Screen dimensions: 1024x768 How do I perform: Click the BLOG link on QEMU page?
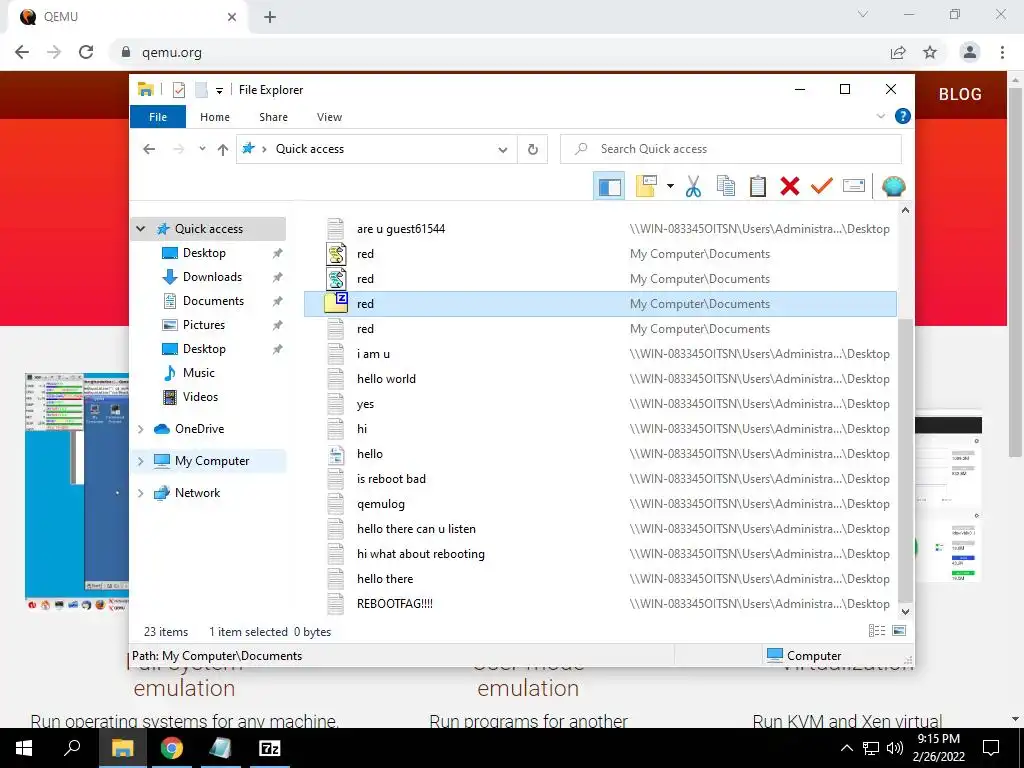pos(960,94)
